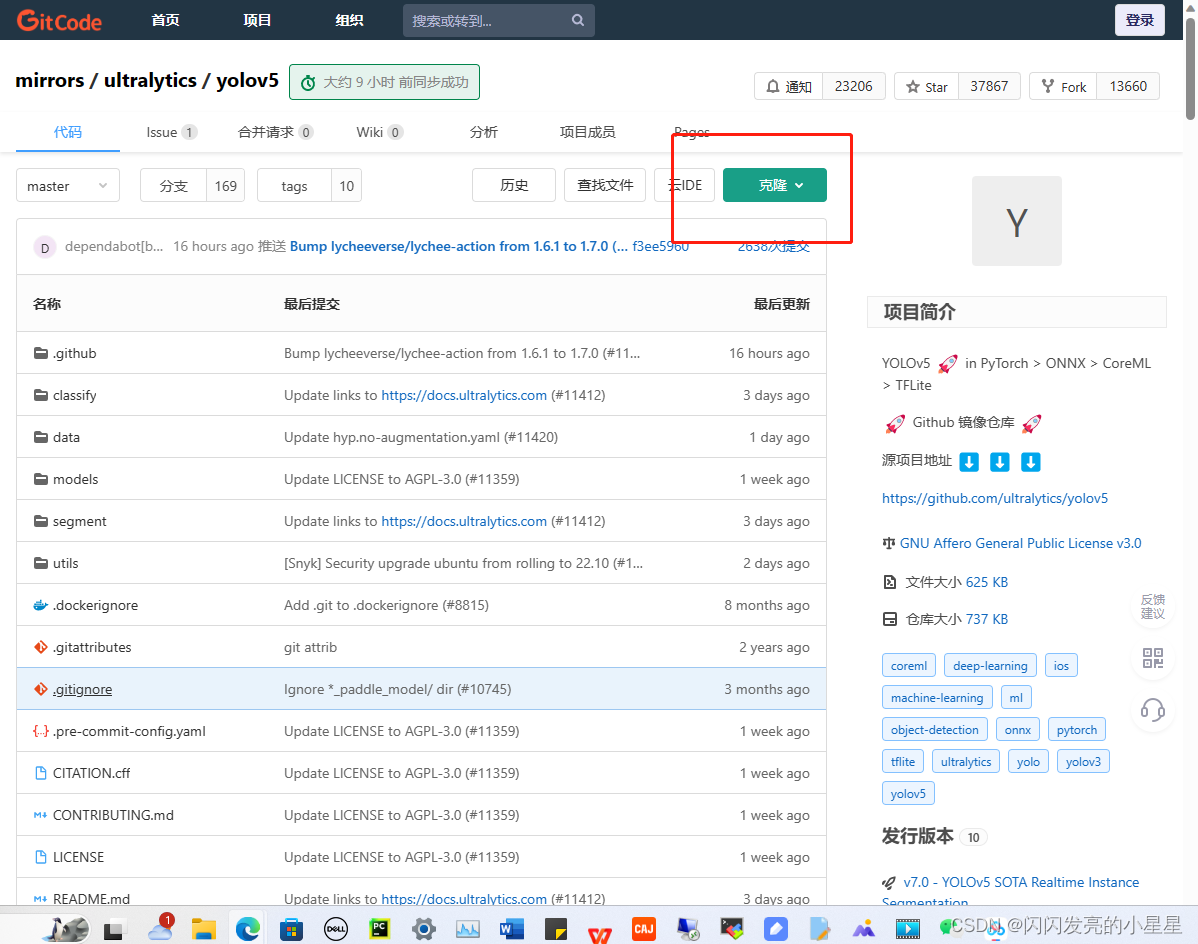Click the .dockerignore docker icon
This screenshot has width=1198, height=944.
click(40, 605)
